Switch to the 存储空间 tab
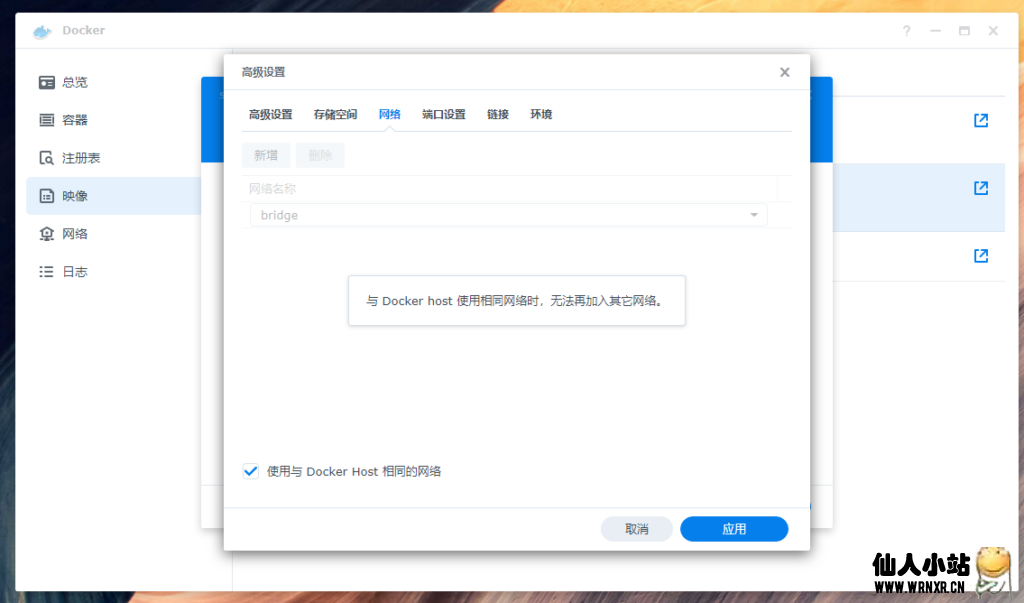The height and width of the screenshot is (603, 1024). pos(335,114)
